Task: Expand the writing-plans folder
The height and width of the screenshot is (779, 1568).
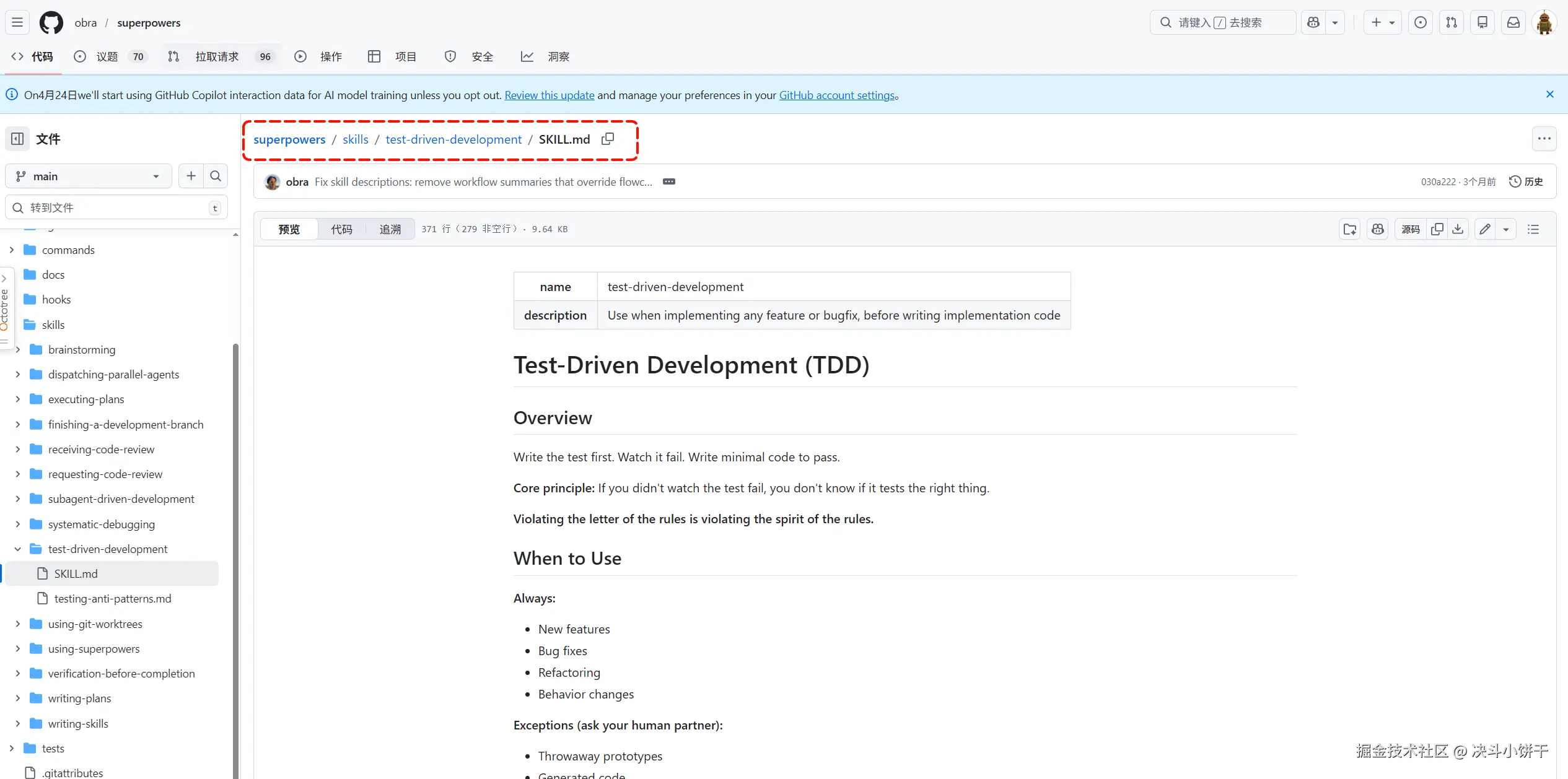Action: (17, 698)
